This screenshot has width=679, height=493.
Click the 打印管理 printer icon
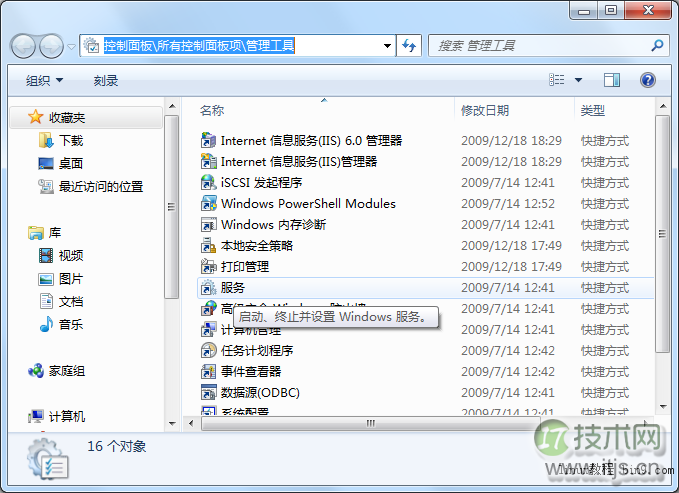tap(208, 266)
